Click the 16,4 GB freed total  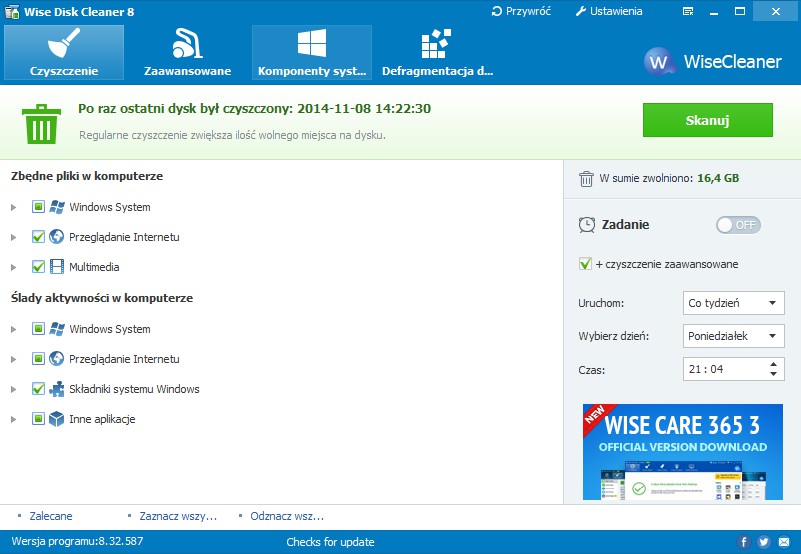click(718, 178)
